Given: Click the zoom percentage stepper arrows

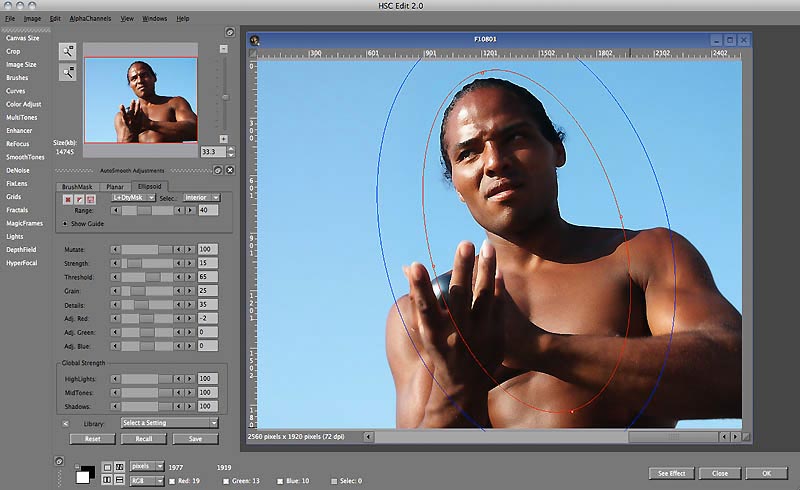Looking at the screenshot, I should click(231, 152).
